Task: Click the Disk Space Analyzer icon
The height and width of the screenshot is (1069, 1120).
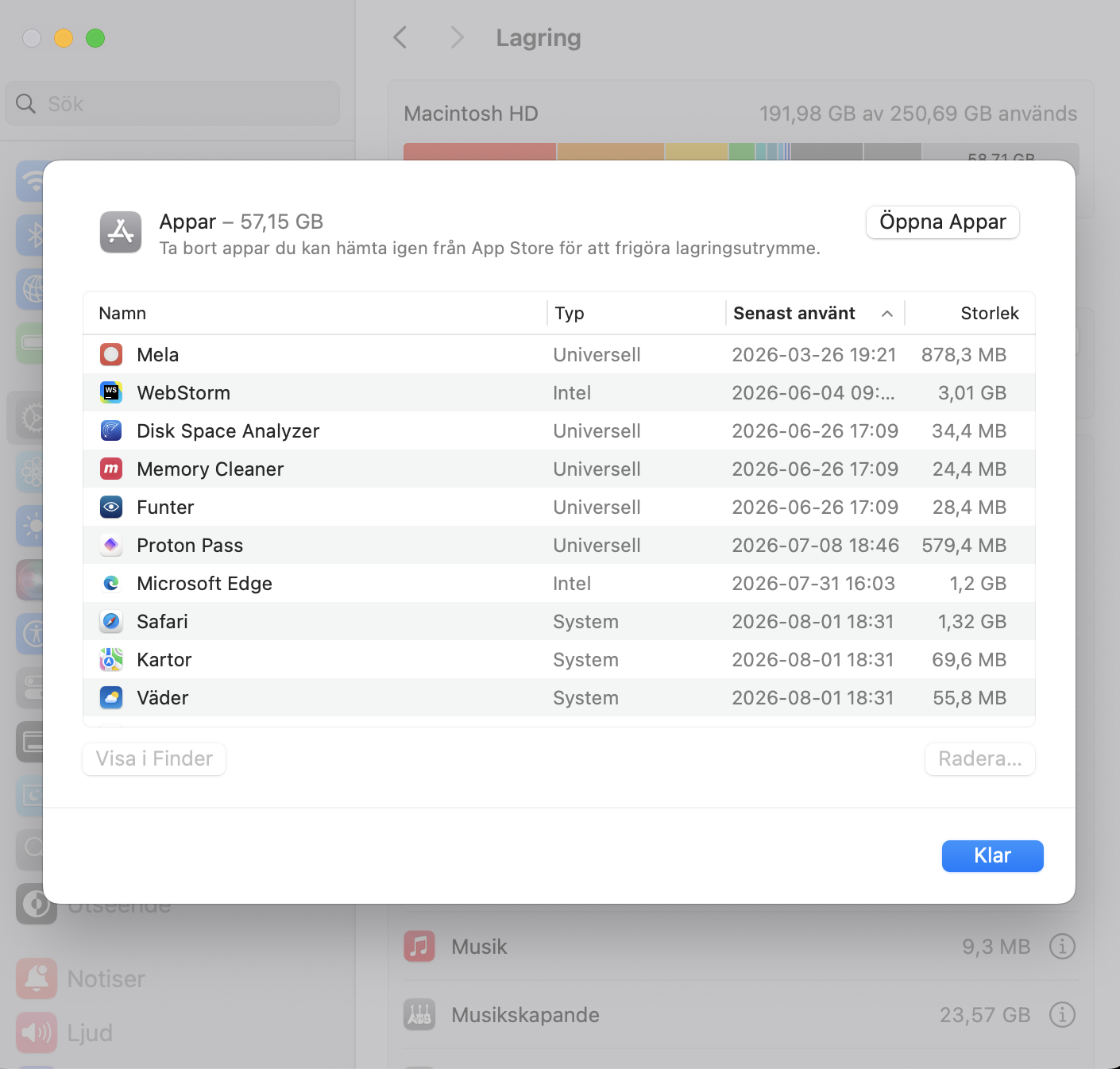Action: coord(111,430)
